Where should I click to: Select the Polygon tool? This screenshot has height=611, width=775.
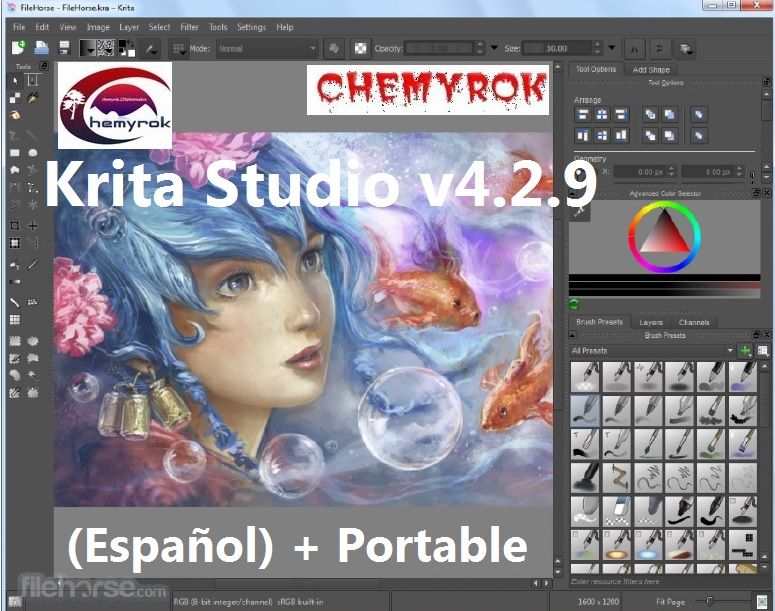pyautogui.click(x=15, y=170)
